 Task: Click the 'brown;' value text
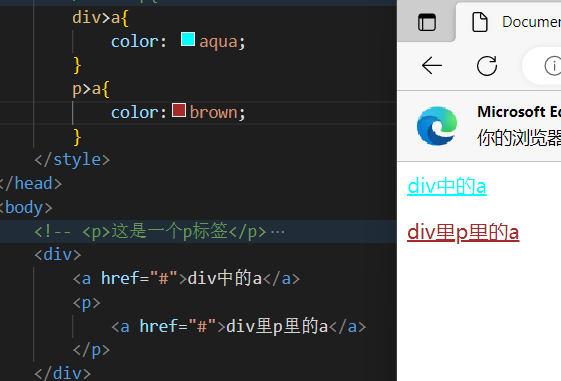coord(218,113)
